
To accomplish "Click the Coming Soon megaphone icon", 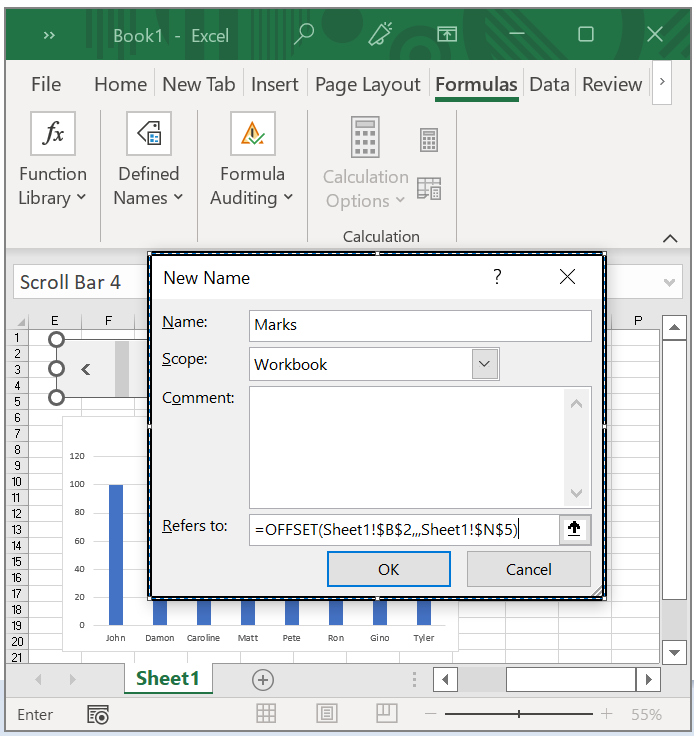I will (x=380, y=34).
